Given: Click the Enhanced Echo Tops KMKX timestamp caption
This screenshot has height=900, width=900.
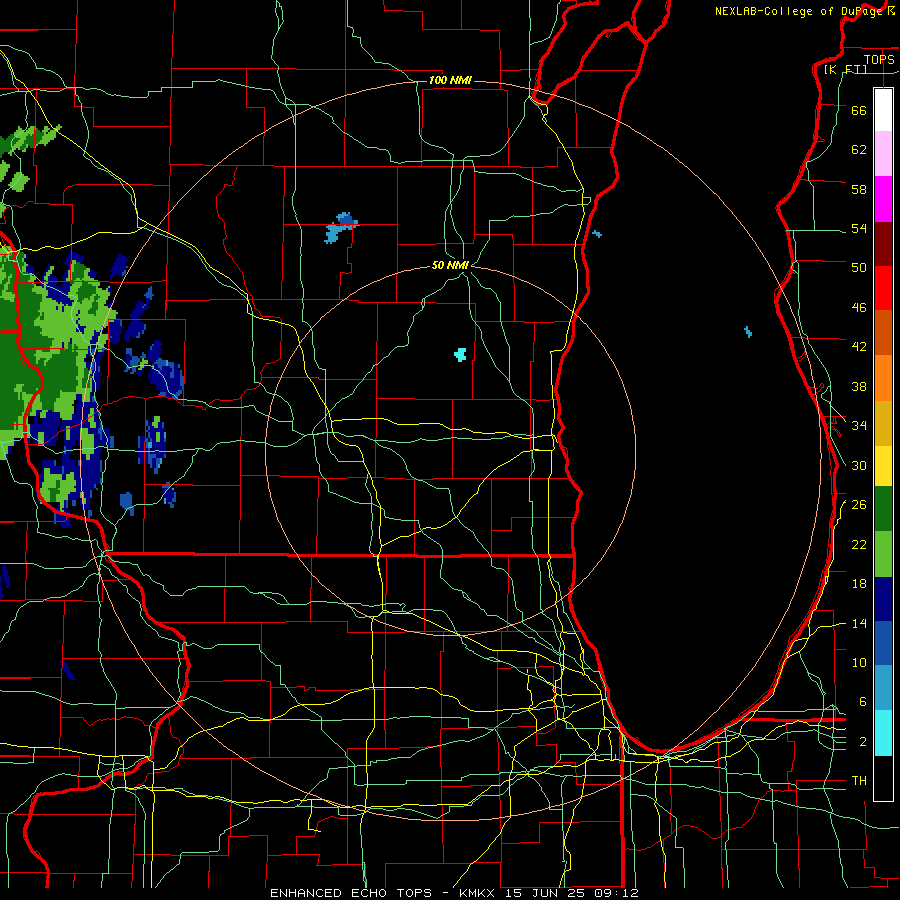Looking at the screenshot, I should click(454, 893).
